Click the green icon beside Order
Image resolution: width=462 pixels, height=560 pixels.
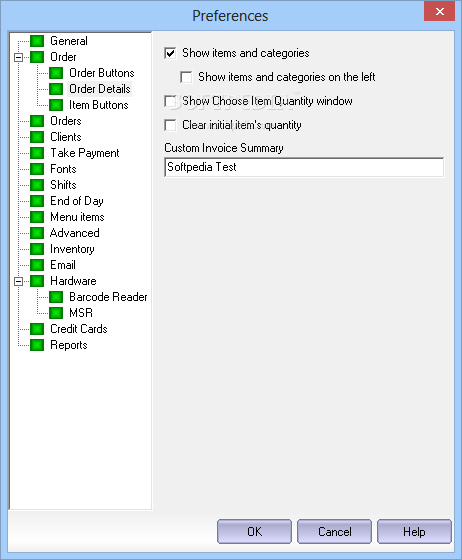coord(37,57)
